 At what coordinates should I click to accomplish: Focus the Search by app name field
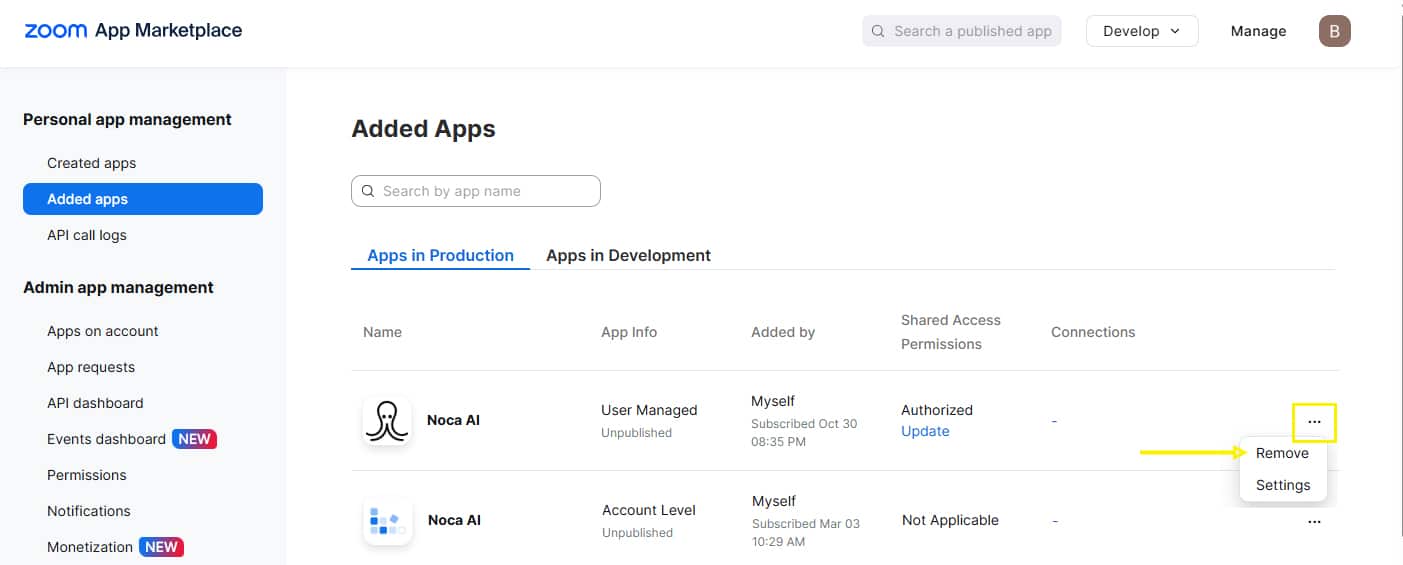click(485, 191)
